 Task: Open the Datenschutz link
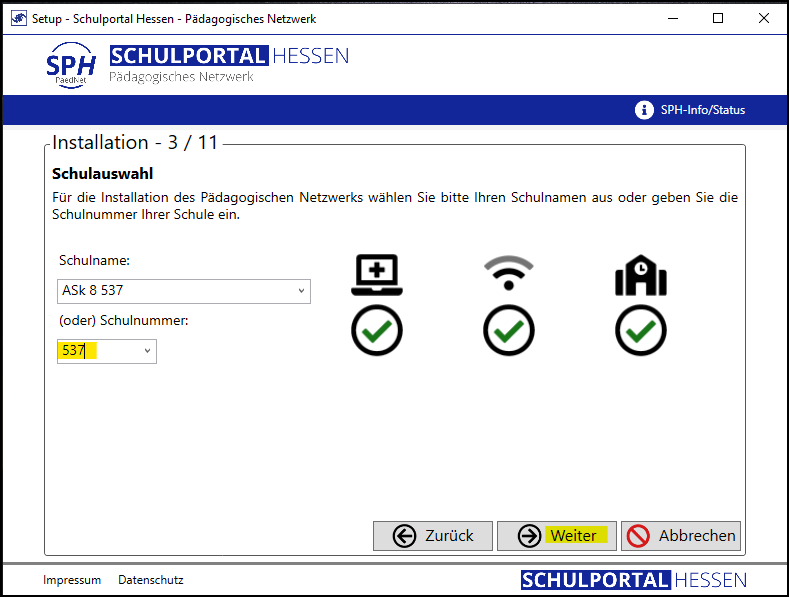151,580
